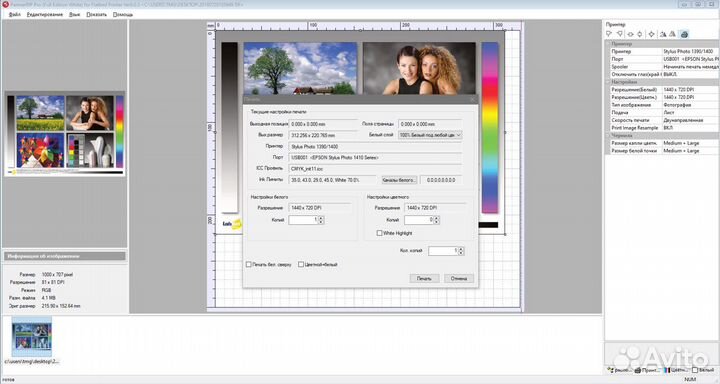Click the white settings 'Копий' input field
The image size is (720, 384).
click(x=303, y=220)
